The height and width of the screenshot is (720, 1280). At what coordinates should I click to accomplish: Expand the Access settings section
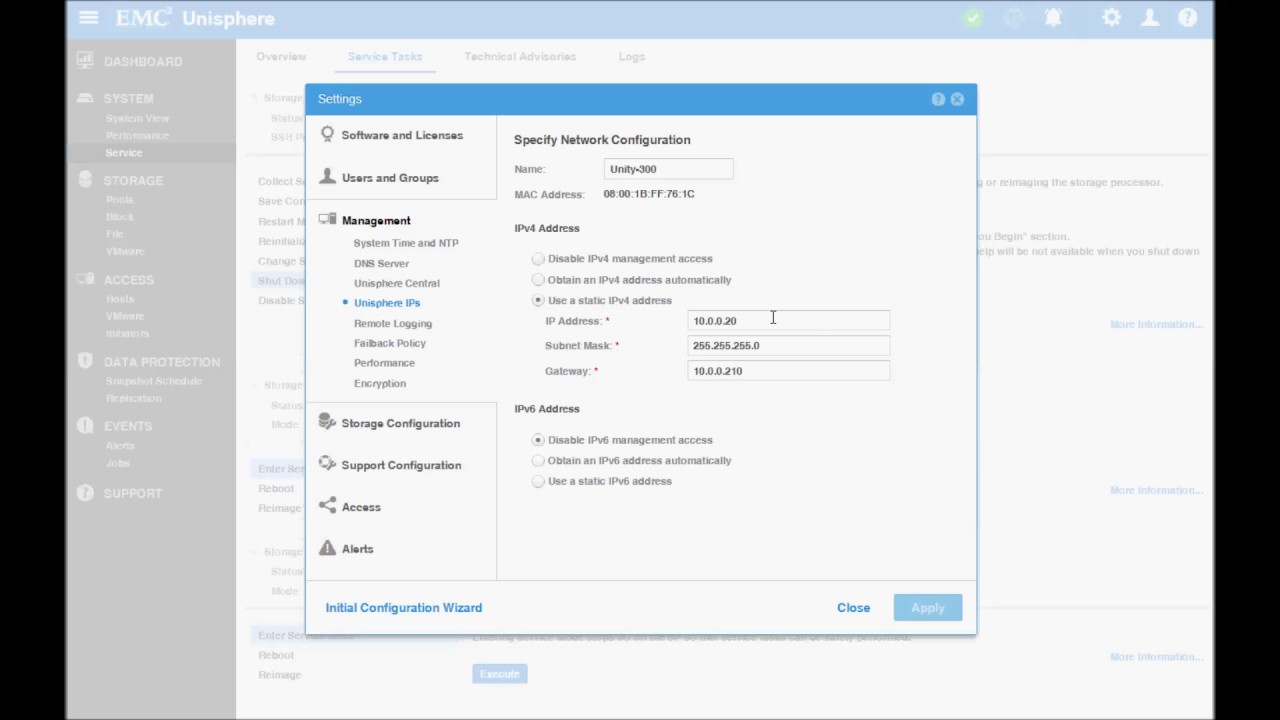(361, 507)
